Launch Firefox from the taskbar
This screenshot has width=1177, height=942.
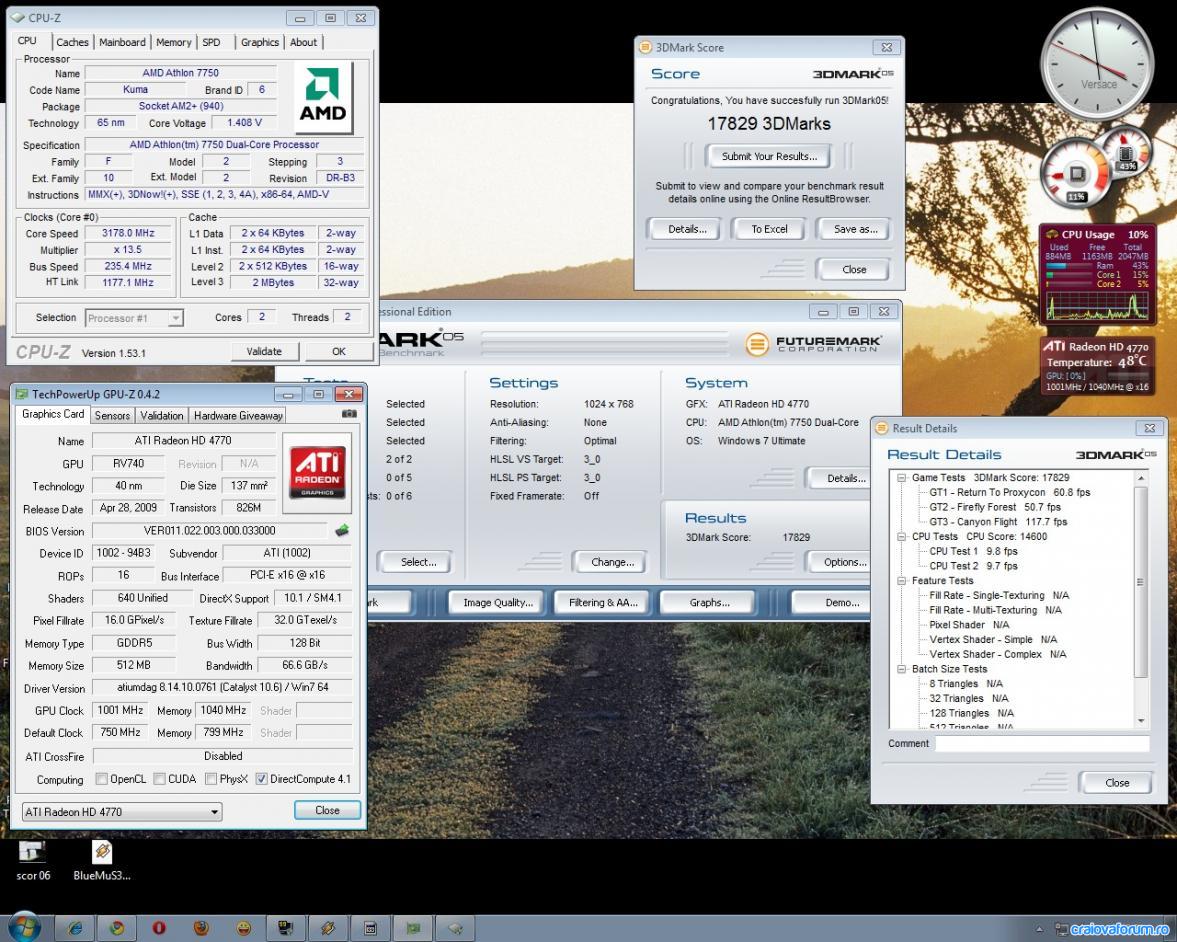[x=201, y=928]
